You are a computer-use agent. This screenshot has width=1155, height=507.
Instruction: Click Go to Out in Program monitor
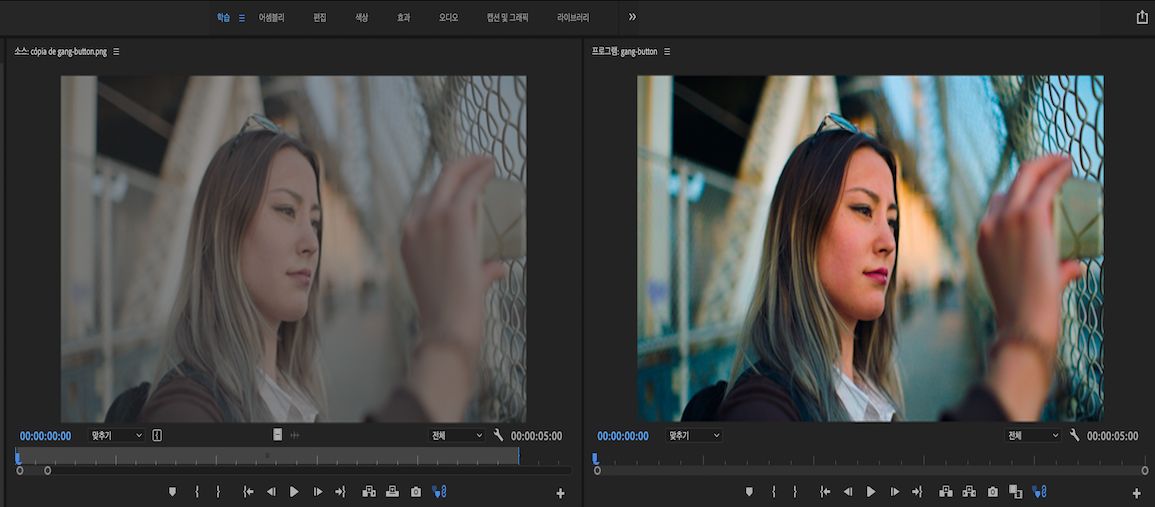tap(917, 491)
